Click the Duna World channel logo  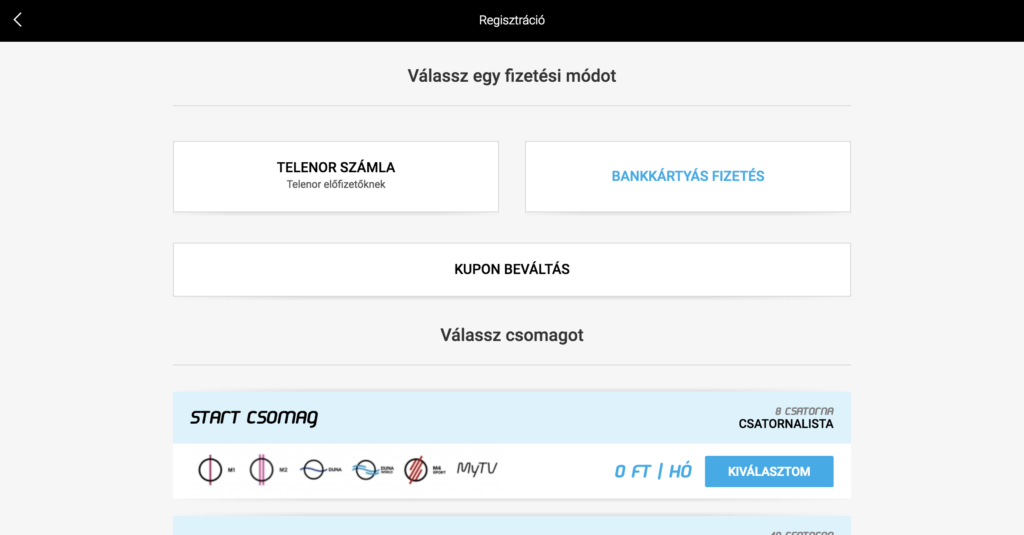tap(373, 470)
